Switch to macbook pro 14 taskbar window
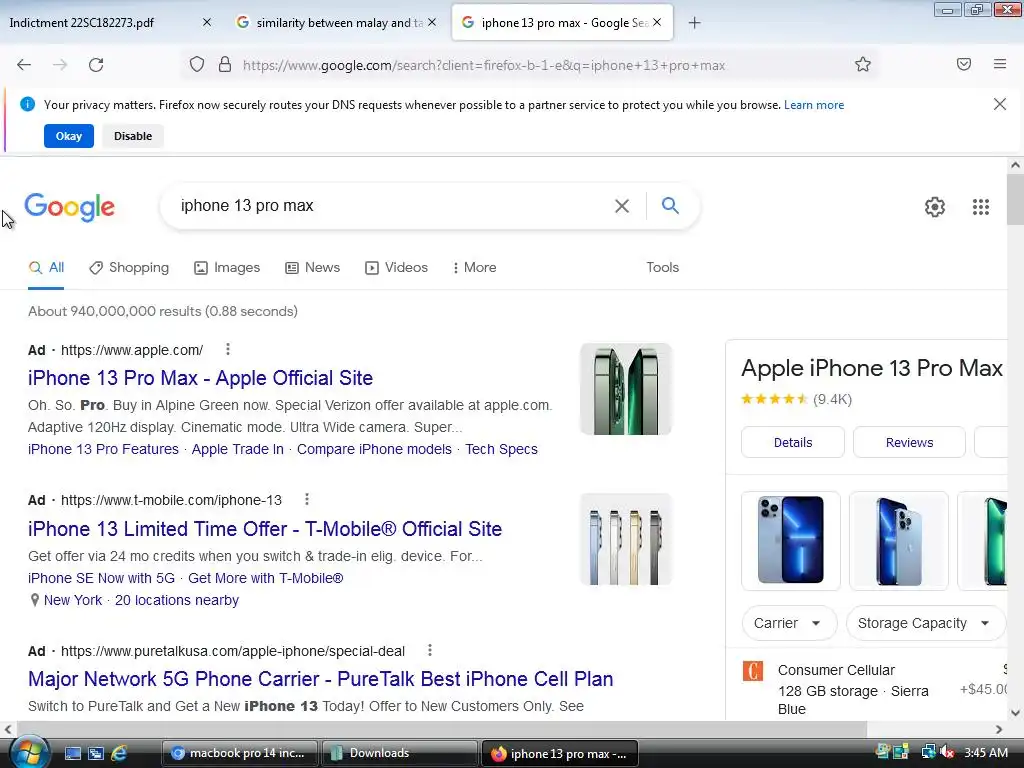 [239, 754]
